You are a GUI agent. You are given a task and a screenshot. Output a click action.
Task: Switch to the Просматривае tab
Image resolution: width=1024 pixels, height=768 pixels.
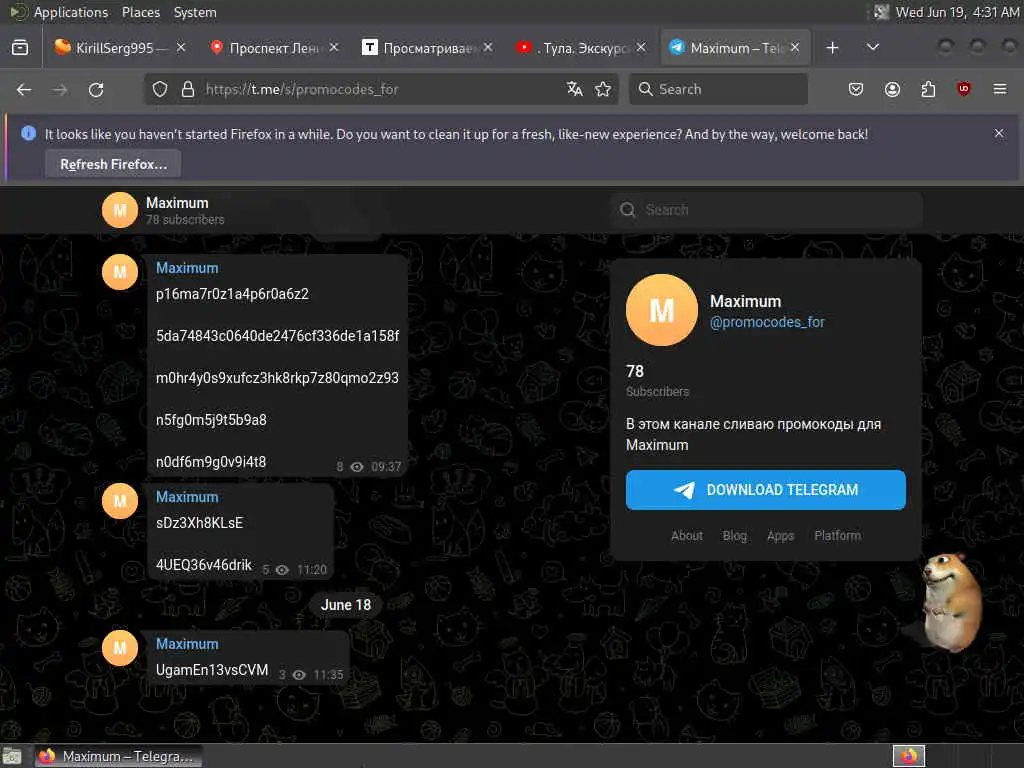428,48
